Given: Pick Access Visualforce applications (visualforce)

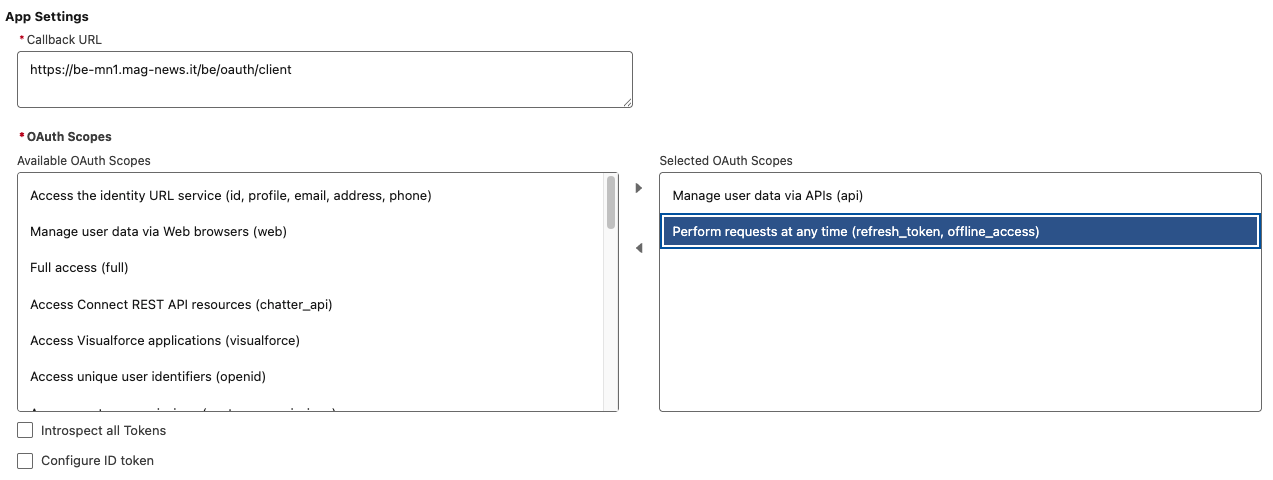Looking at the screenshot, I should point(165,340).
